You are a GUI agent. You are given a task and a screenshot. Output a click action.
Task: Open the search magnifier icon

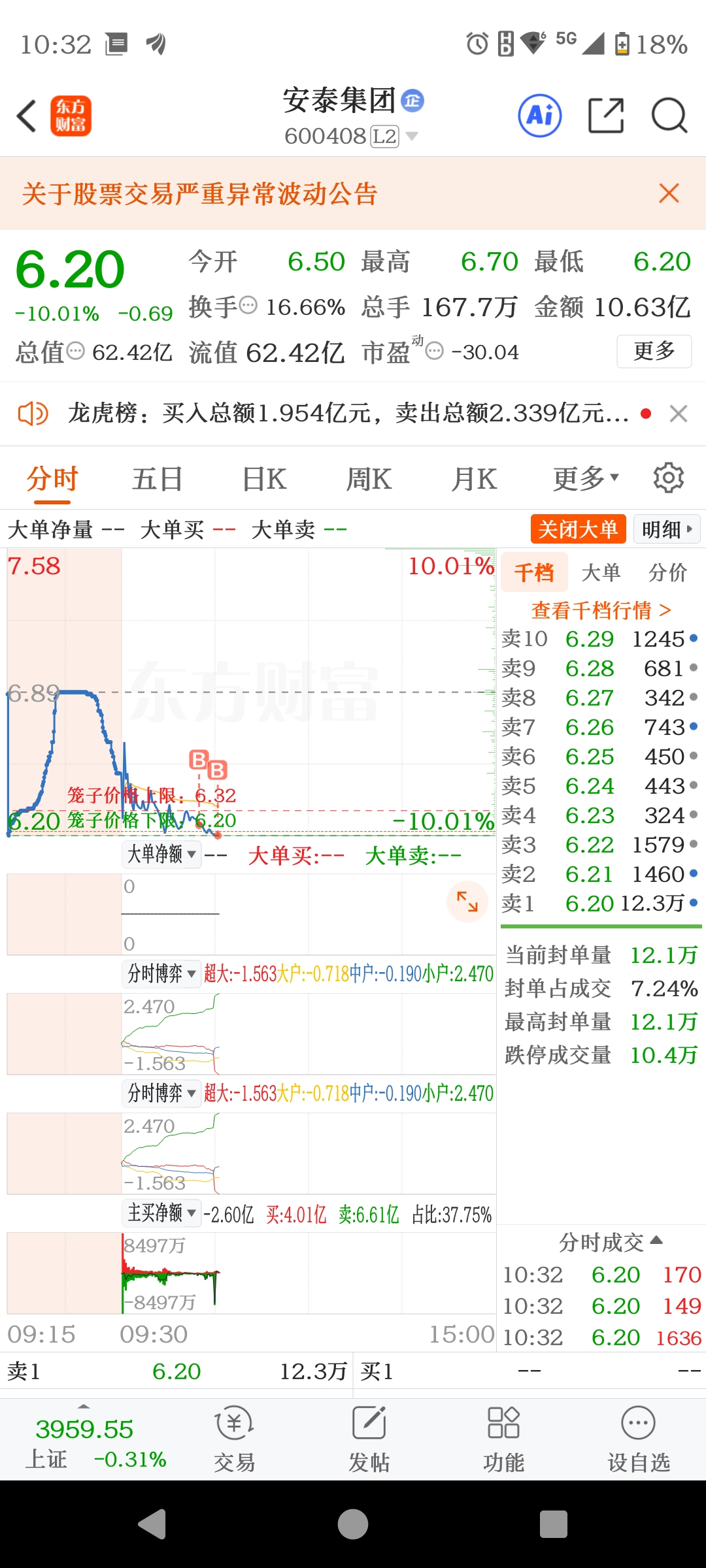(669, 116)
